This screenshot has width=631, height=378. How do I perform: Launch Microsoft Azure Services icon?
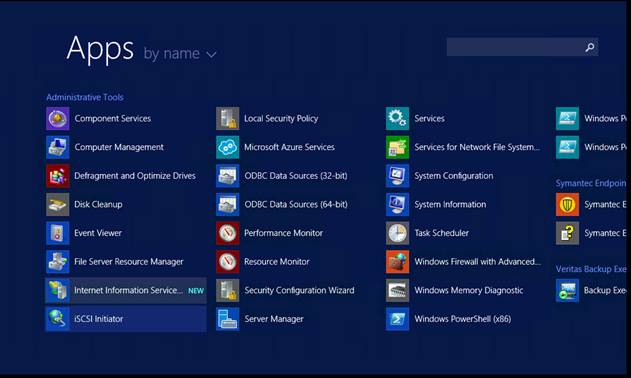click(227, 147)
